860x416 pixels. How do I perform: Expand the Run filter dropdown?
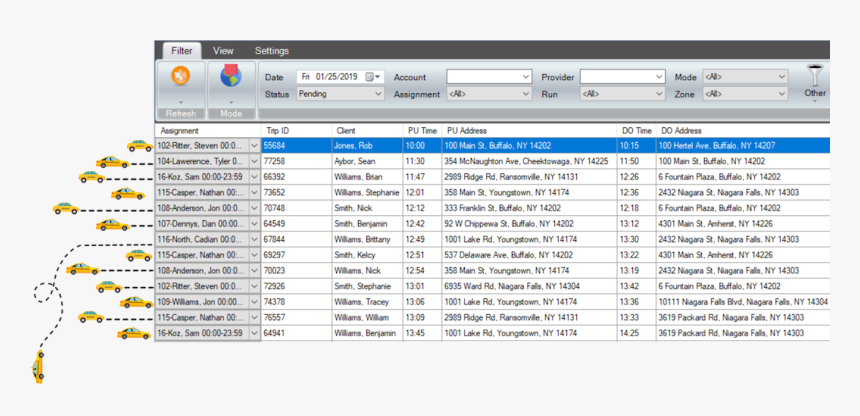click(x=659, y=94)
